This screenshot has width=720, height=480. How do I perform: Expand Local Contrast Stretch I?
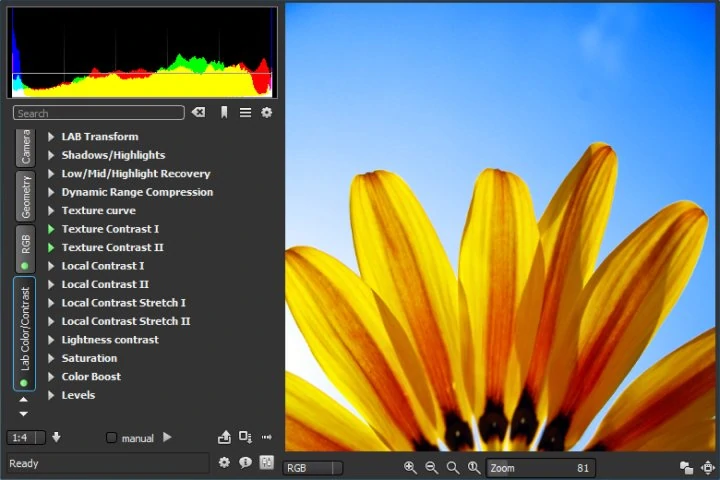point(51,303)
